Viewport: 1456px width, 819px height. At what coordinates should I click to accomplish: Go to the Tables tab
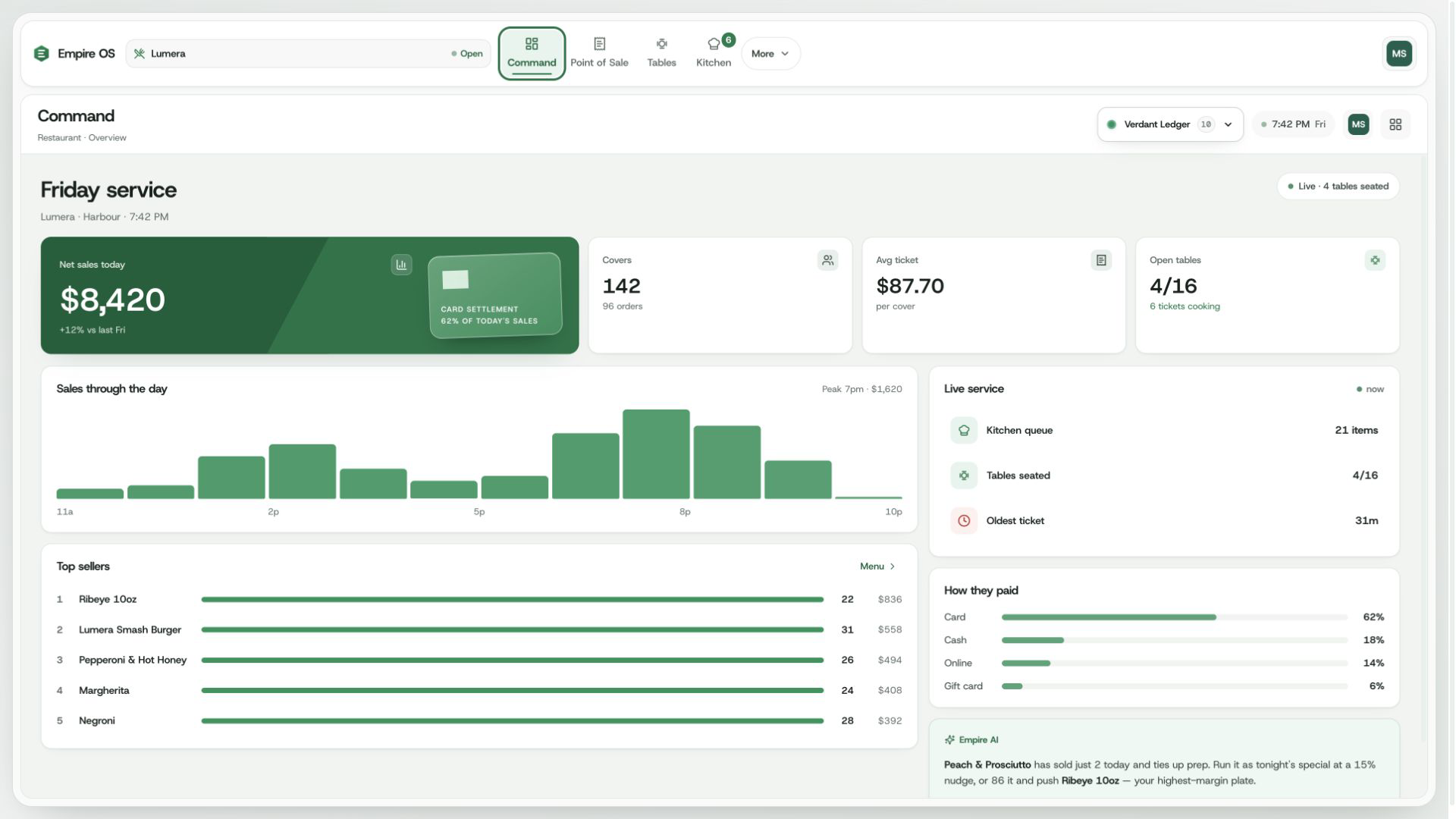(x=661, y=53)
